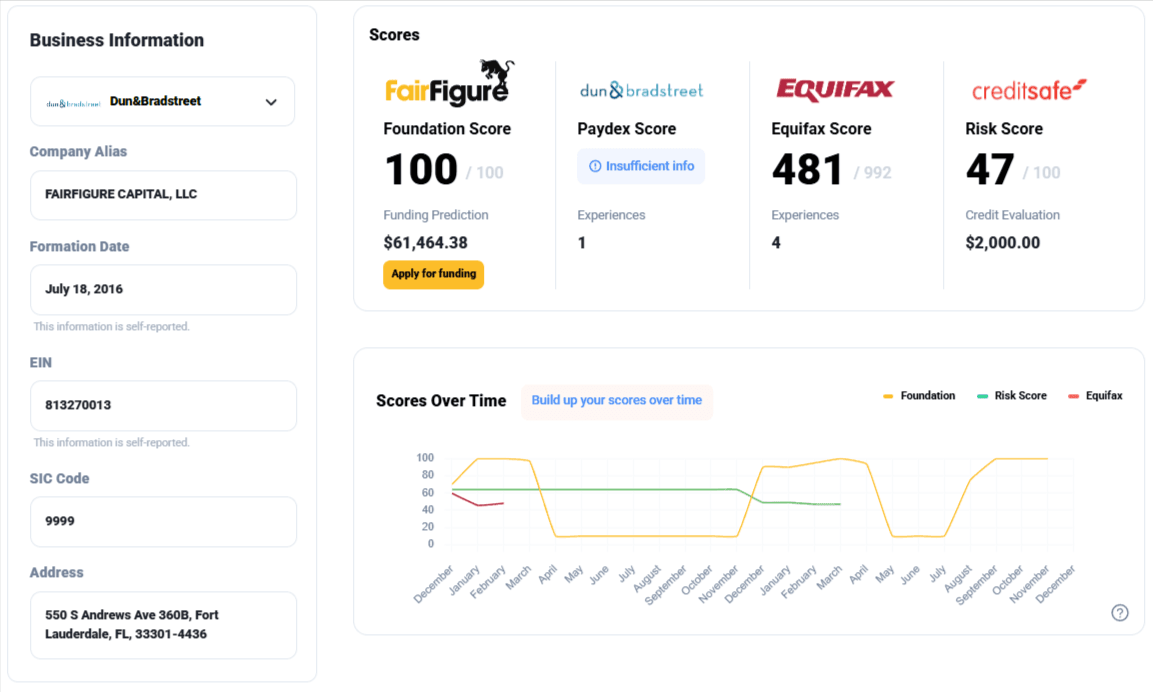Click the SIC Code field
The width and height of the screenshot is (1153, 692).
pos(163,522)
